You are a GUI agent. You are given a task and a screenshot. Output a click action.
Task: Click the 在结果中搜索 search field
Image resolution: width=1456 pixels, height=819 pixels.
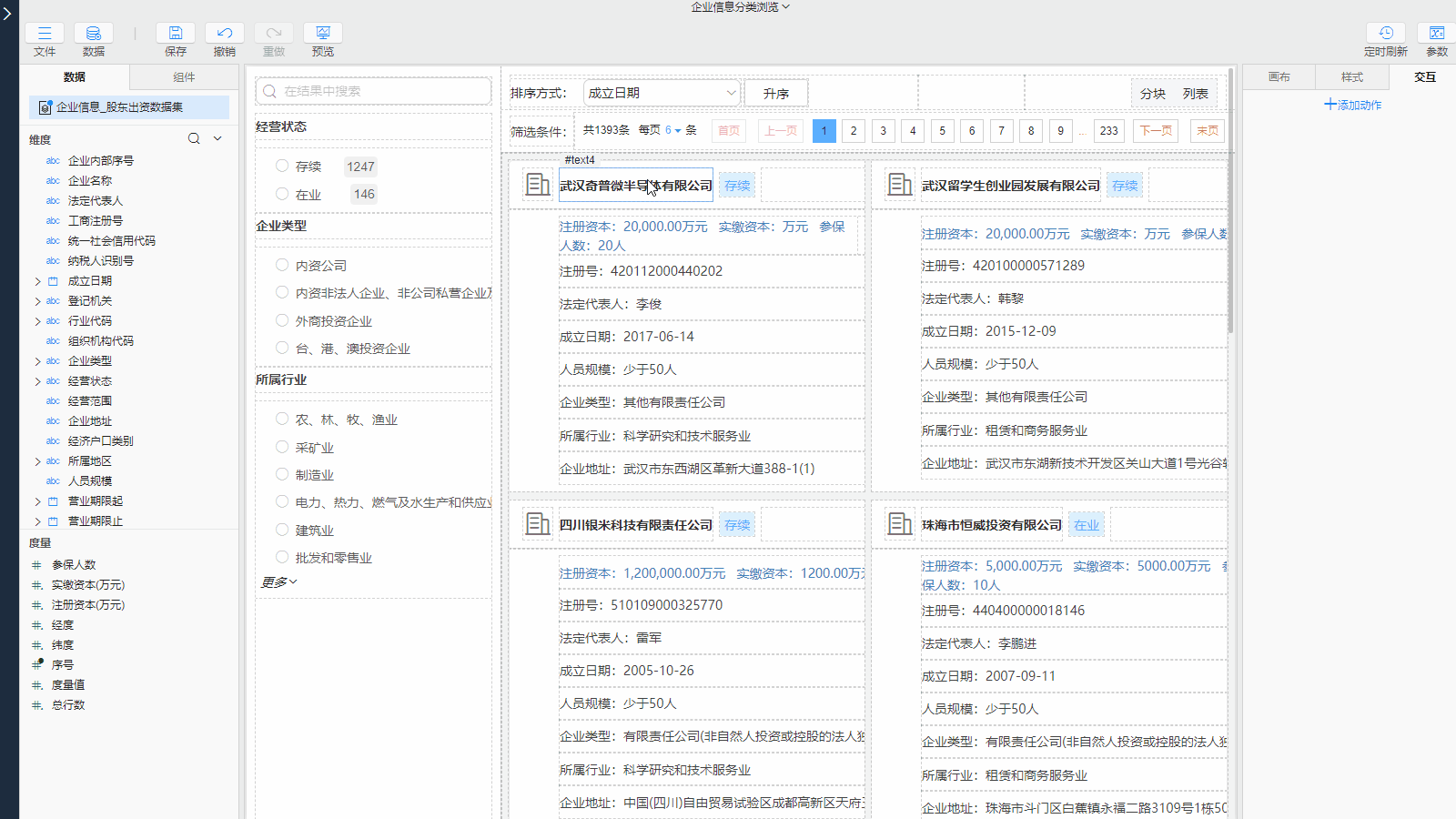[373, 91]
